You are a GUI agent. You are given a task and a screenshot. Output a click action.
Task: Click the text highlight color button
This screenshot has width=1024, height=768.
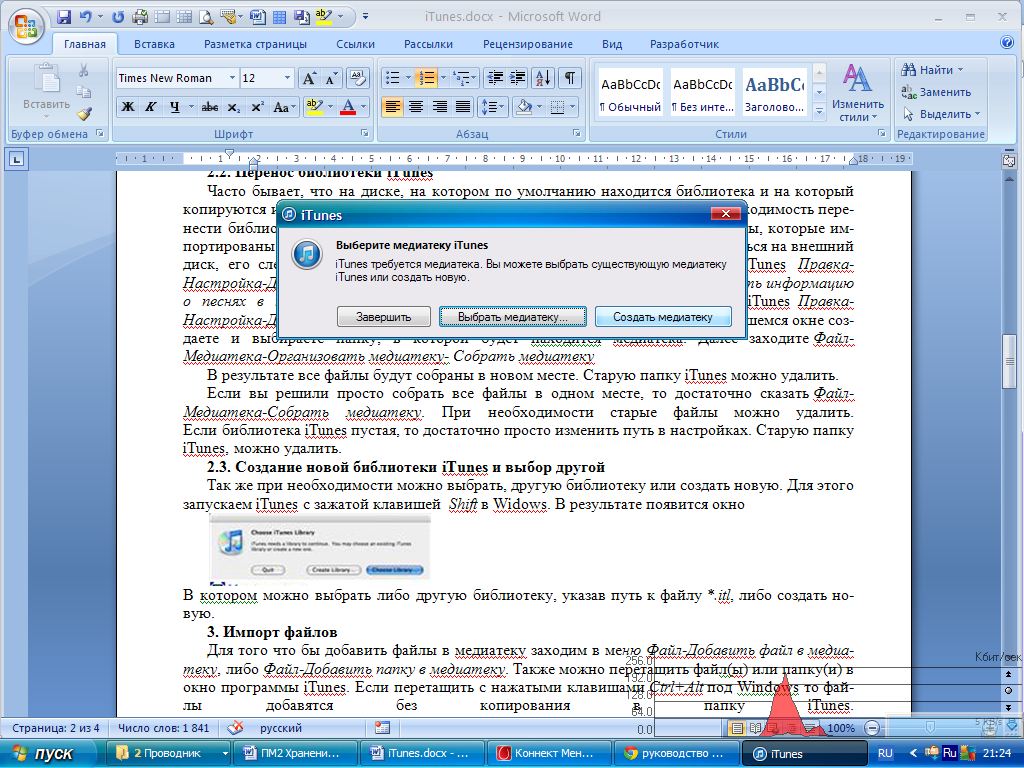point(314,107)
